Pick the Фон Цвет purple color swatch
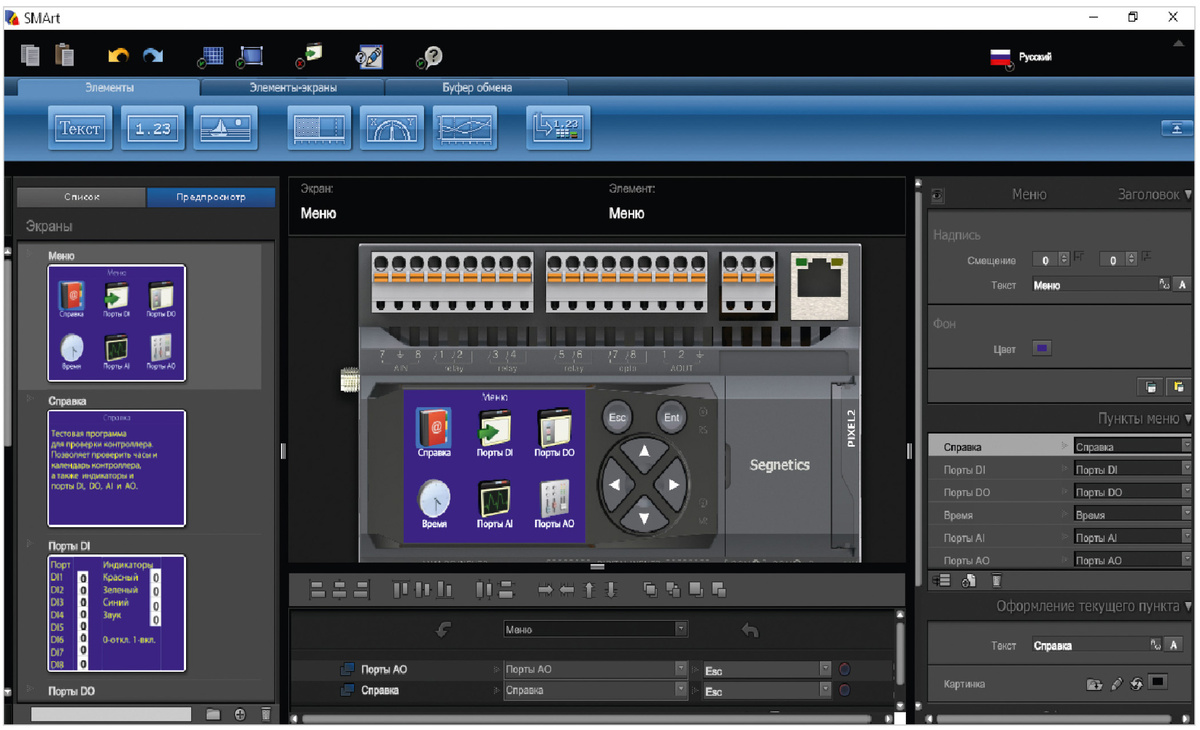Screen dimensions: 1200x730 1042,349
